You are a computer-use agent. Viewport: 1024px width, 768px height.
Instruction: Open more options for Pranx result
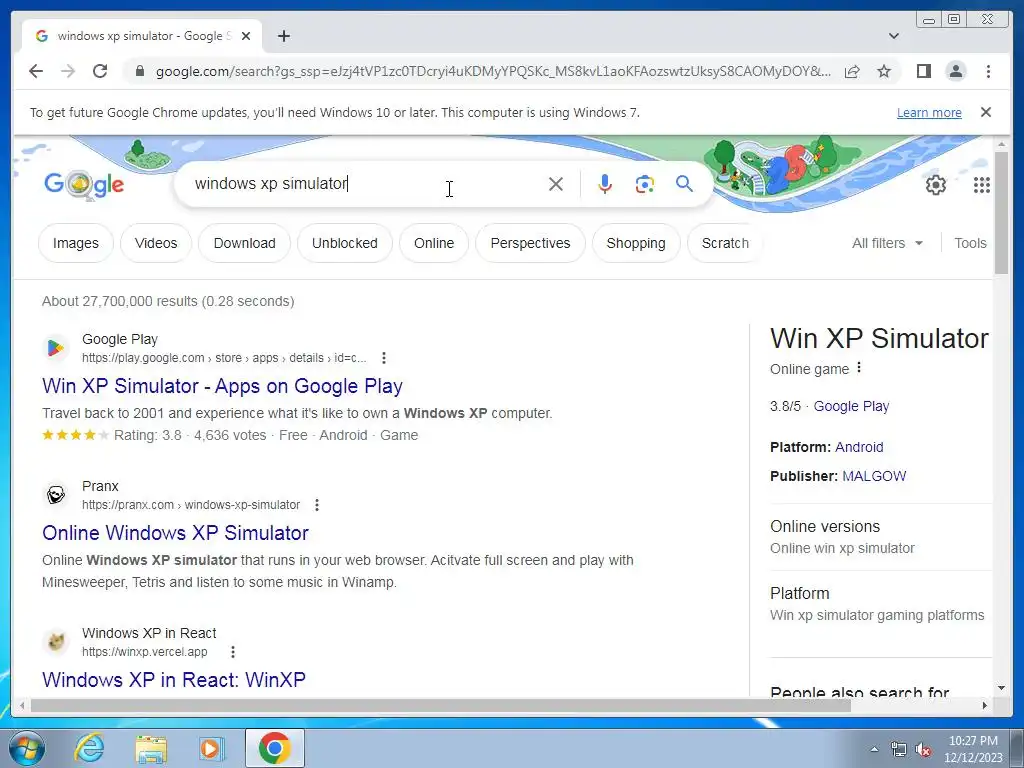[317, 505]
